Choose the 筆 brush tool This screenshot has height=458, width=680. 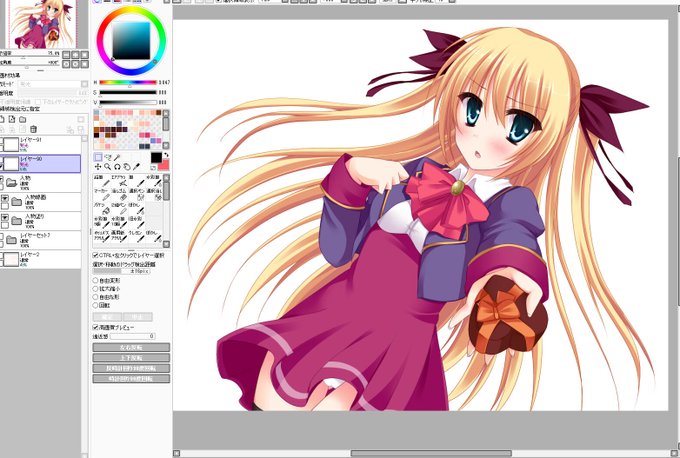pyautogui.click(x=136, y=181)
